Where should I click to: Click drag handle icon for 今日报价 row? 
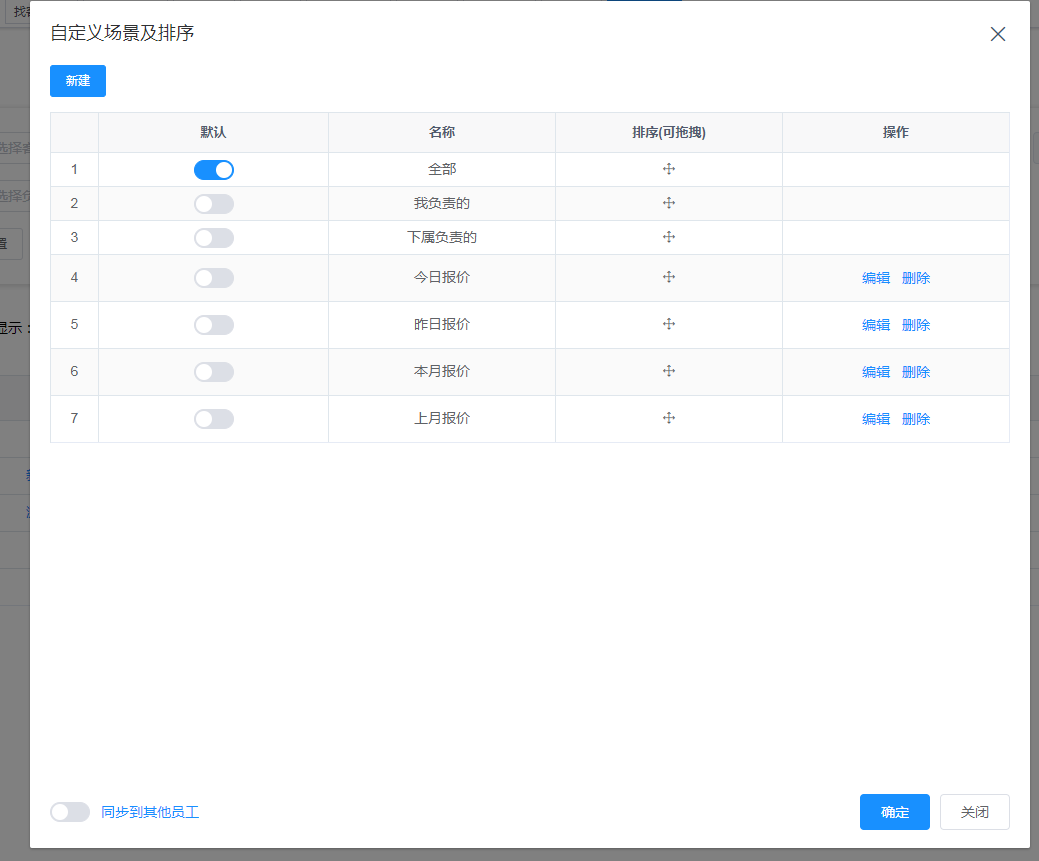pyautogui.click(x=669, y=278)
